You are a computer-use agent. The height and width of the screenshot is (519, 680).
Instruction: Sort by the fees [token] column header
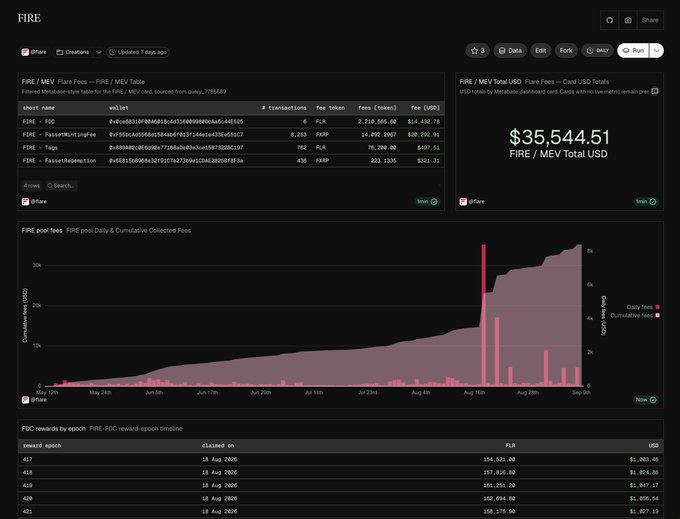pos(377,108)
